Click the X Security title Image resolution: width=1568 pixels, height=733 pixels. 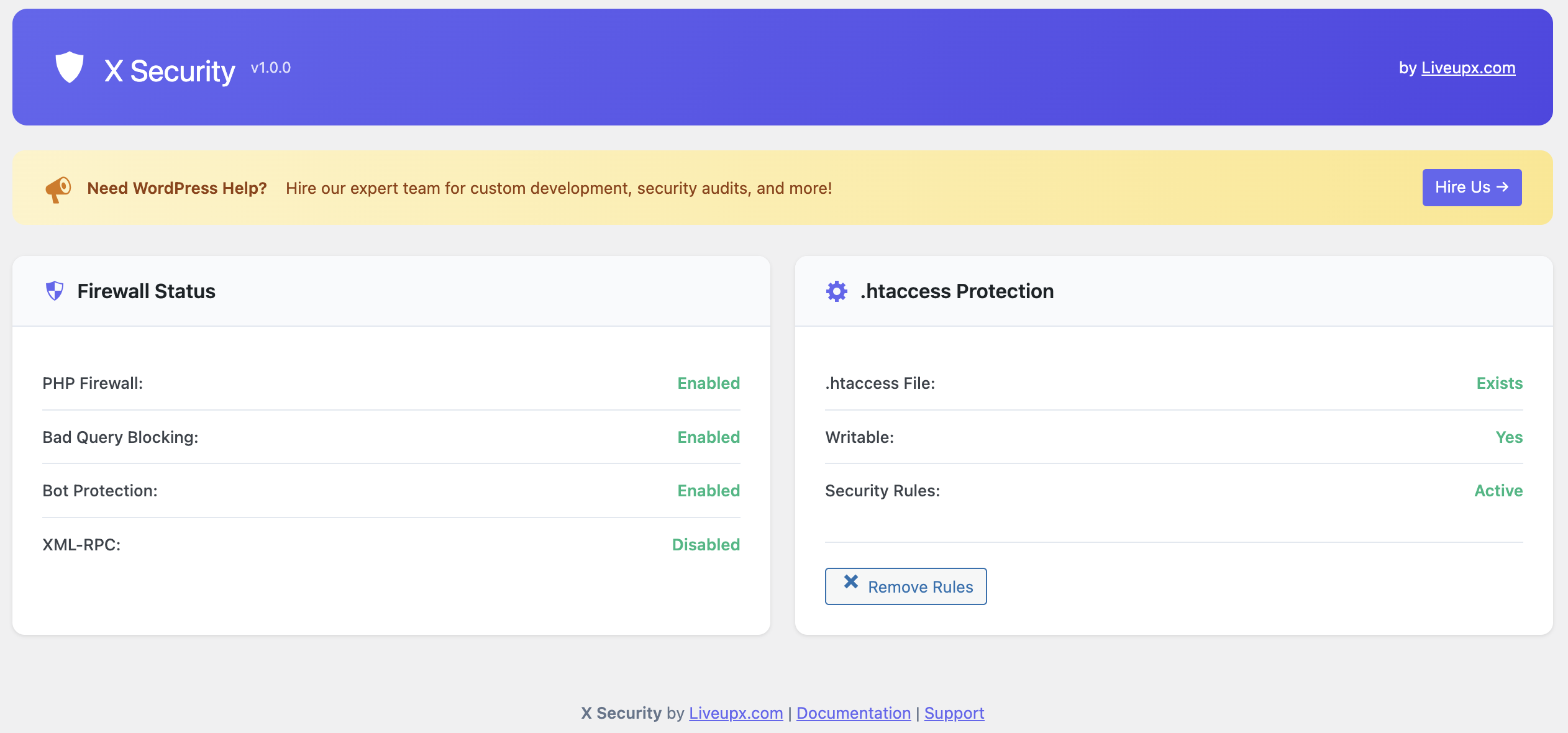tap(170, 71)
